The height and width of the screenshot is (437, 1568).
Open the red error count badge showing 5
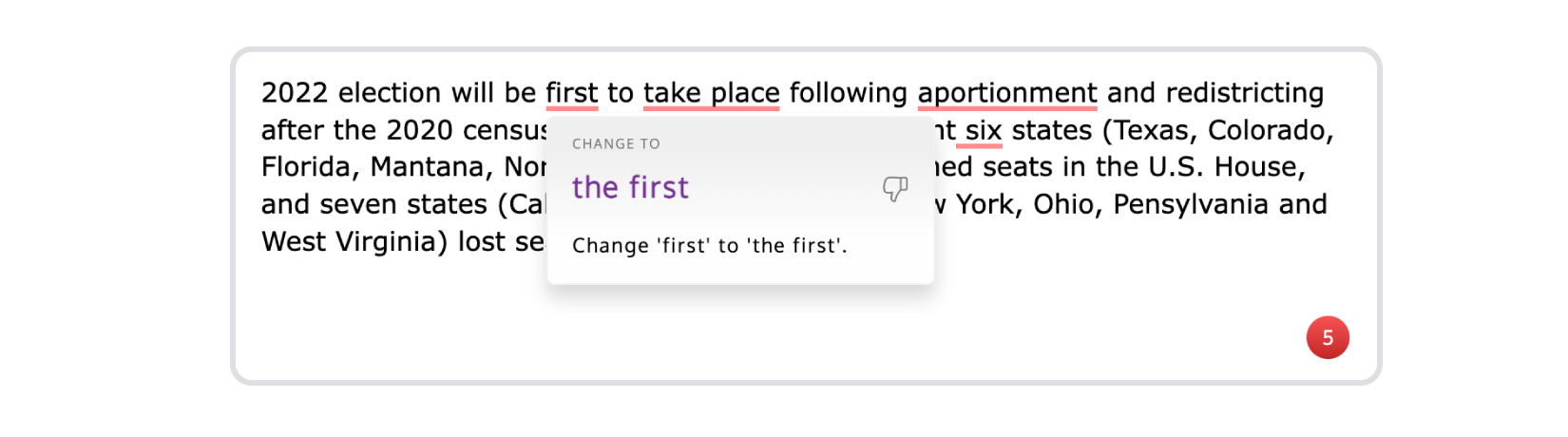(1328, 337)
